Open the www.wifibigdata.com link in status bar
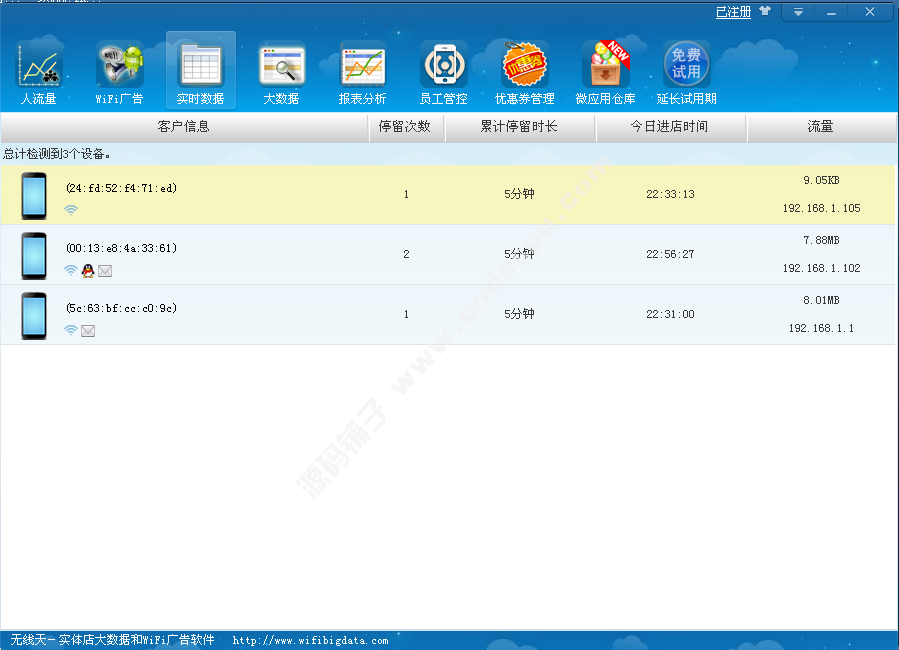The height and width of the screenshot is (650, 899). (310, 640)
